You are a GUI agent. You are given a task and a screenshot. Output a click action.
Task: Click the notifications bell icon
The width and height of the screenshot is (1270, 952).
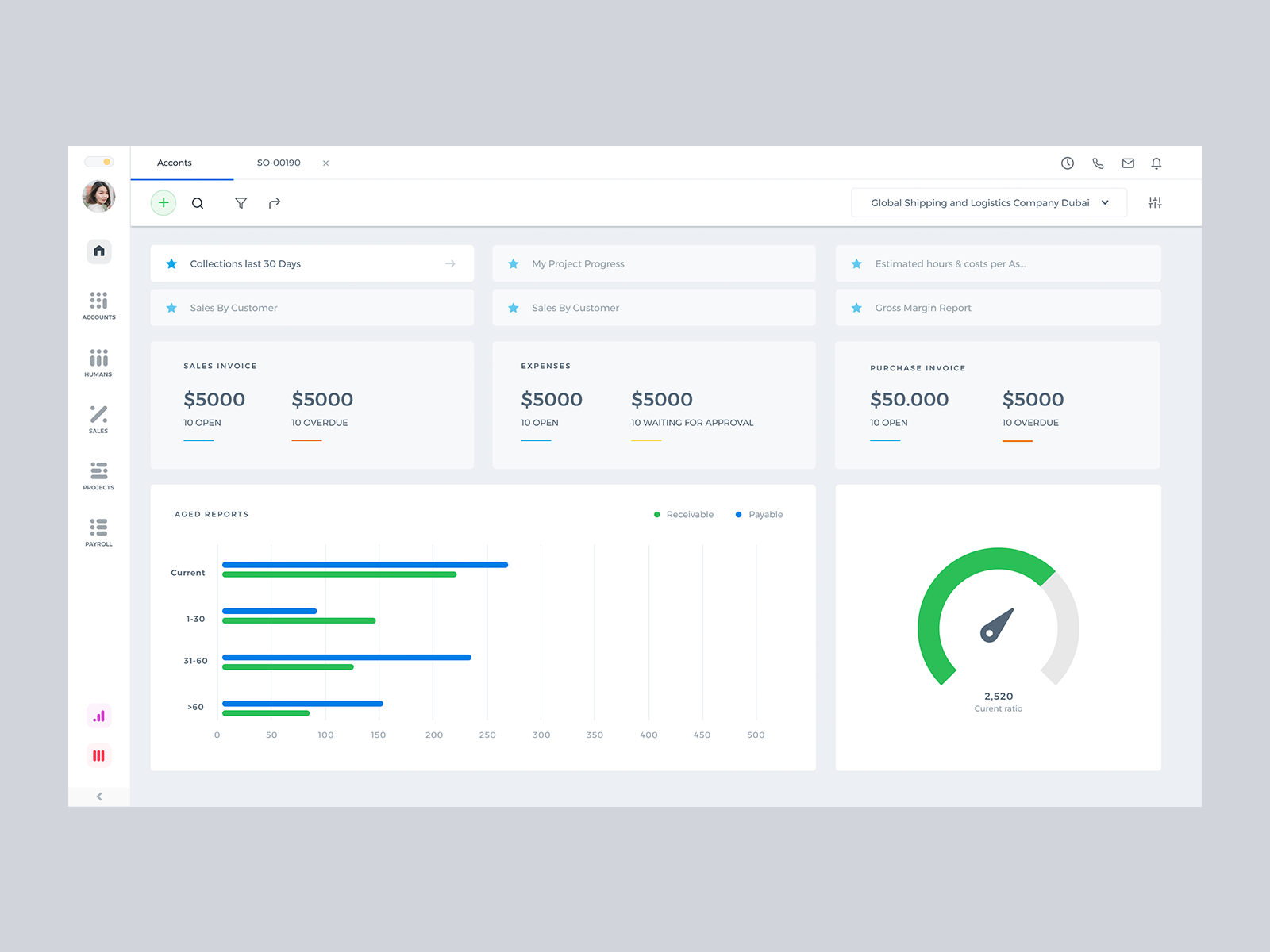(x=1156, y=163)
